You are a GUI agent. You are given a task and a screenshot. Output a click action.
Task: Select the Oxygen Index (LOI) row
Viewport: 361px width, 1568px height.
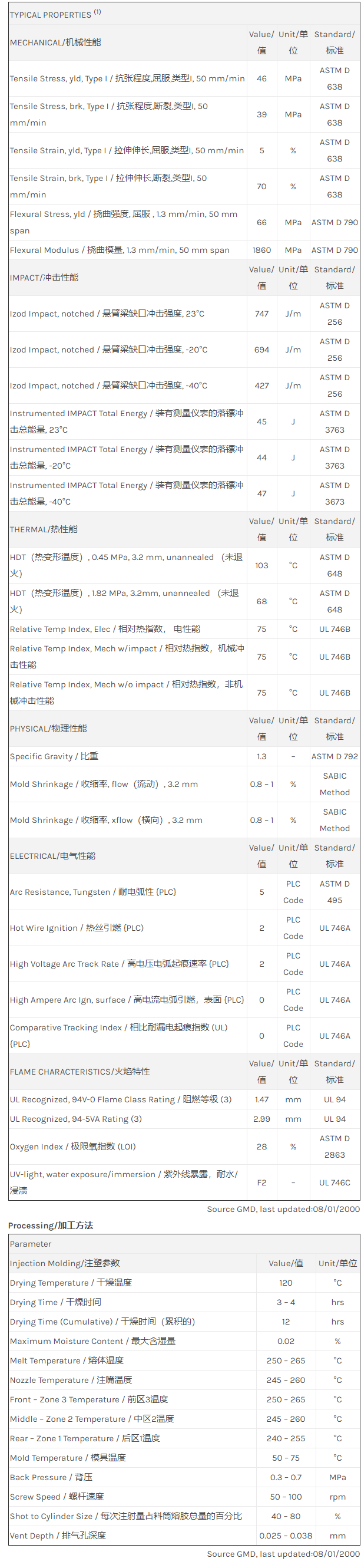[x=73, y=1147]
